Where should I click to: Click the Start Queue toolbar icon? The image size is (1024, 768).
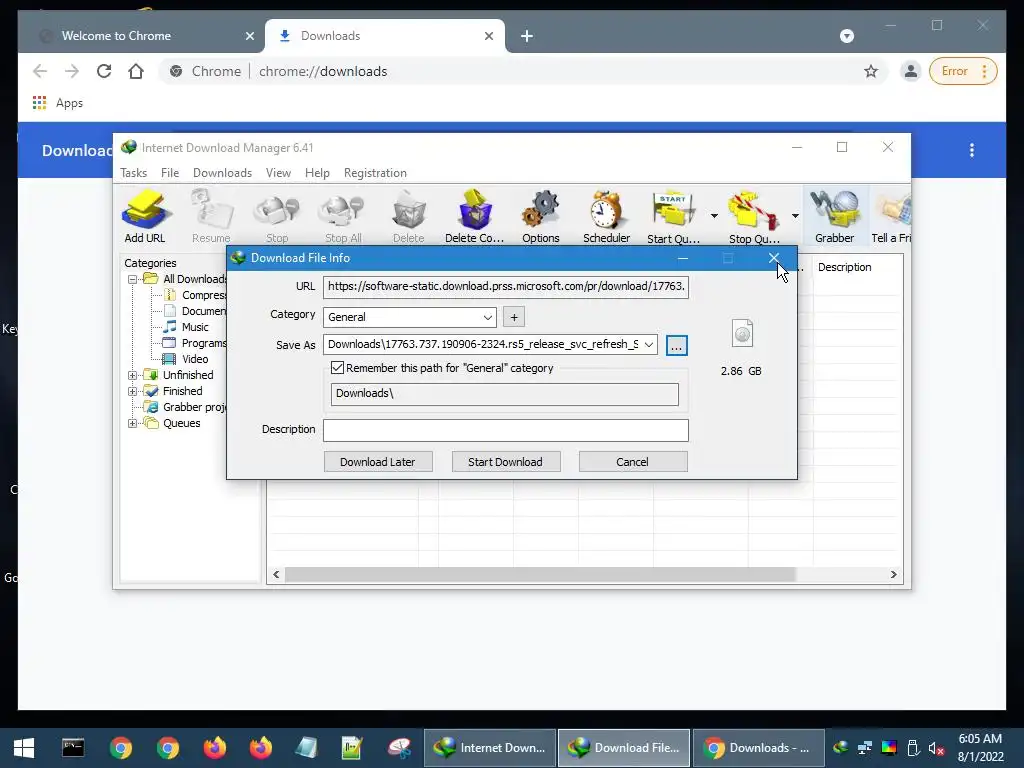click(x=673, y=216)
